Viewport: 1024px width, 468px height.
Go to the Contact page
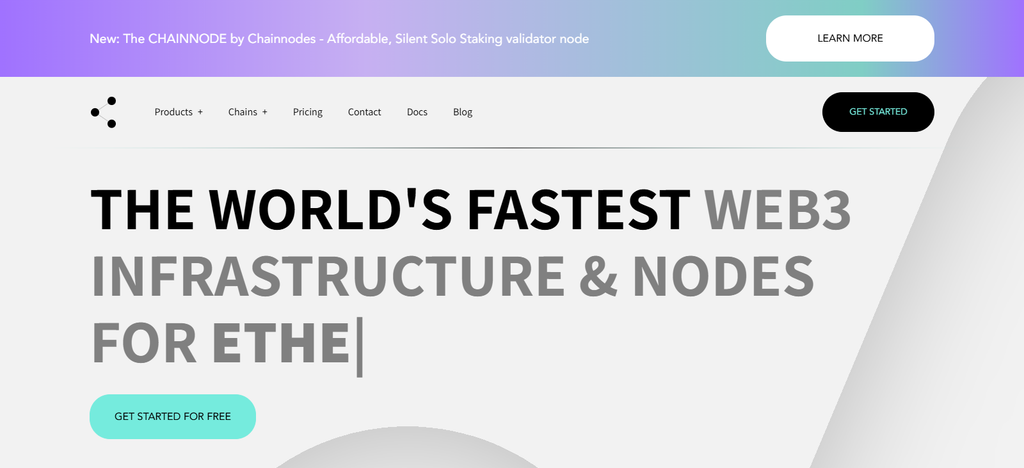point(364,112)
